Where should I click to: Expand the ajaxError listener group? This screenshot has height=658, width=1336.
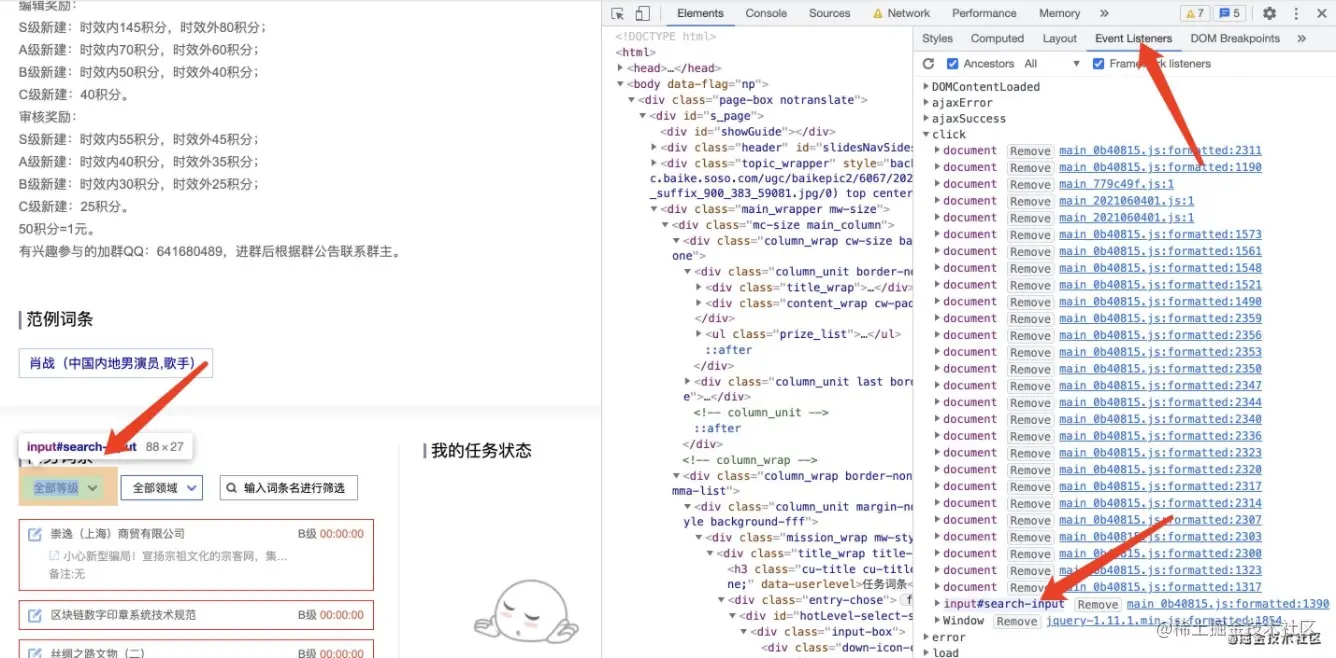coord(926,102)
